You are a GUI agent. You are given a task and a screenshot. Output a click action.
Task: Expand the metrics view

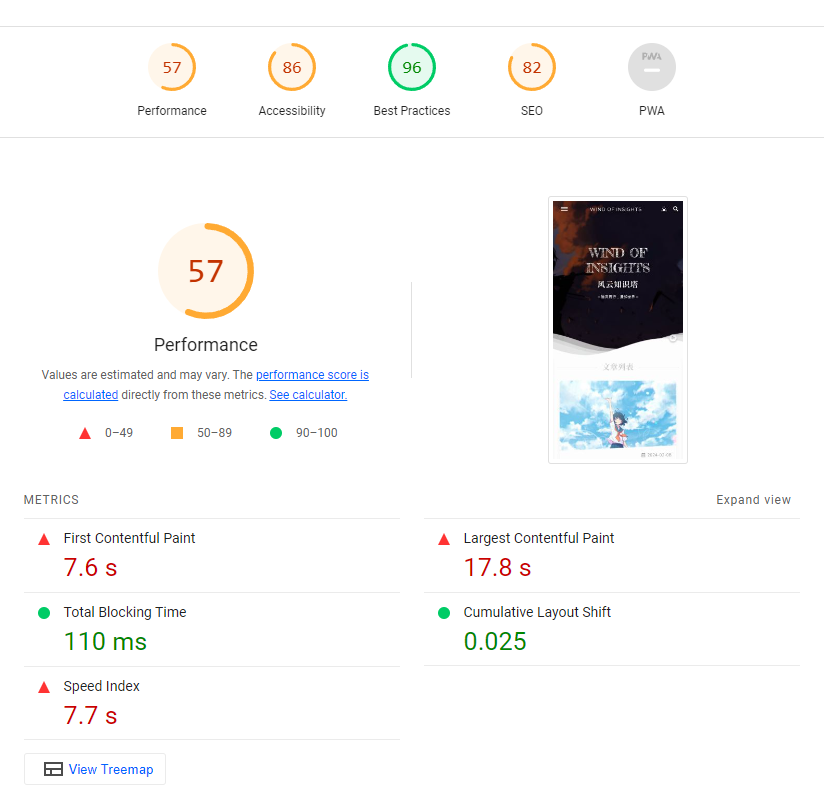[753, 500]
